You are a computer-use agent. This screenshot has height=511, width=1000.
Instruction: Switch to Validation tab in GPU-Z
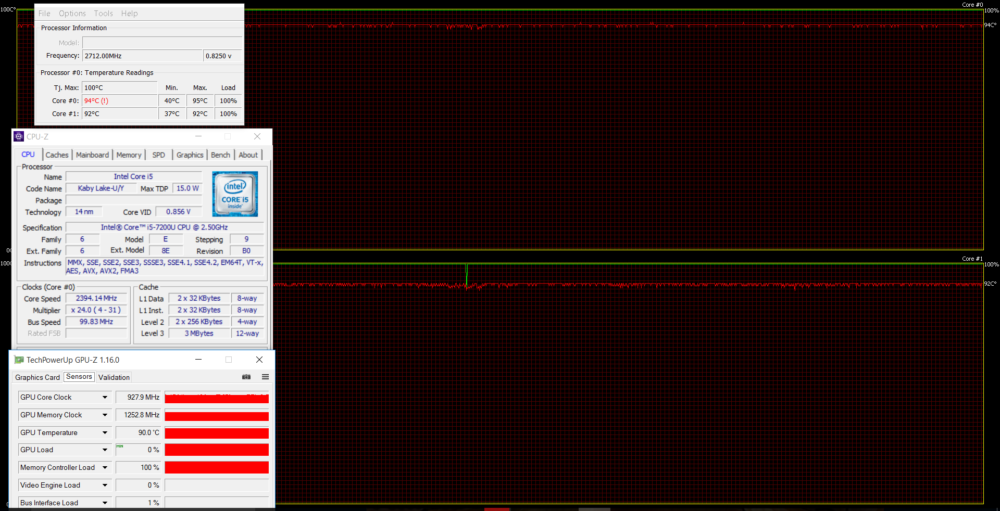point(114,377)
